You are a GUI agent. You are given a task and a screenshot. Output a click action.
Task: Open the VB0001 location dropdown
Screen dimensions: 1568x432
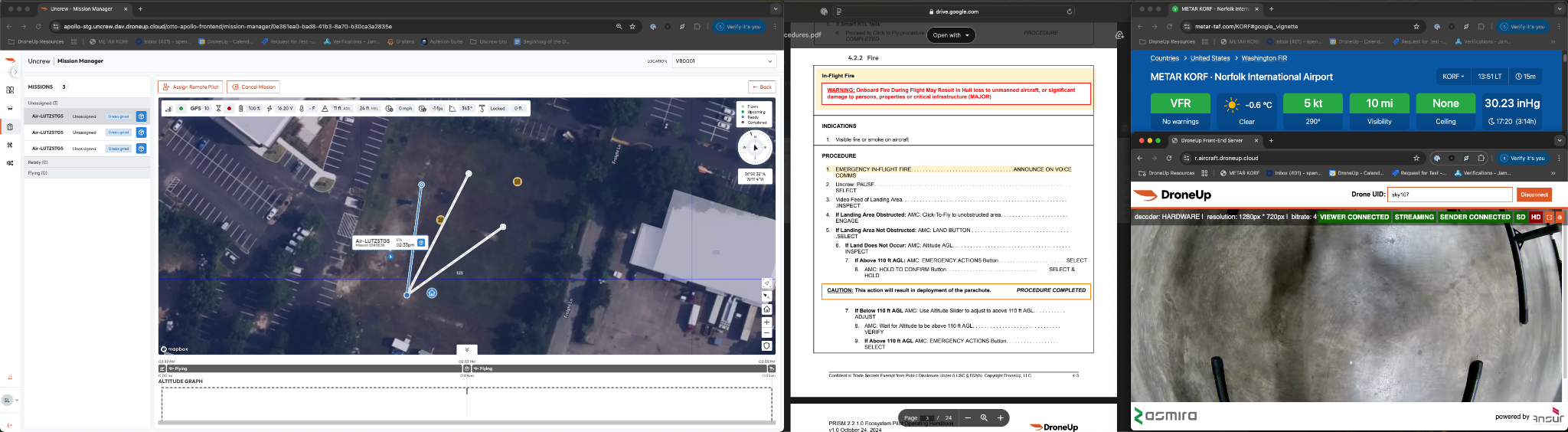724,61
